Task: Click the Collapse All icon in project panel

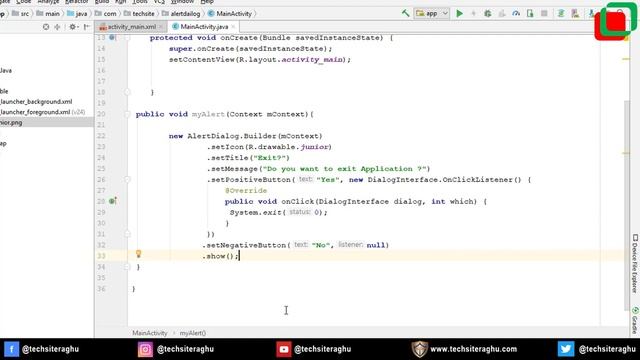Action: click(57, 27)
